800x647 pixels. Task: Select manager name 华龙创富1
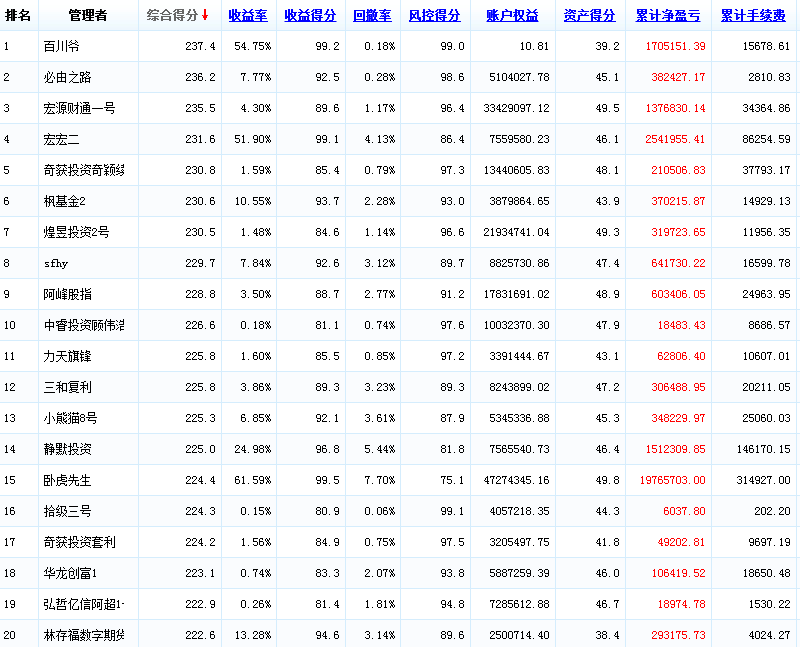click(x=70, y=574)
